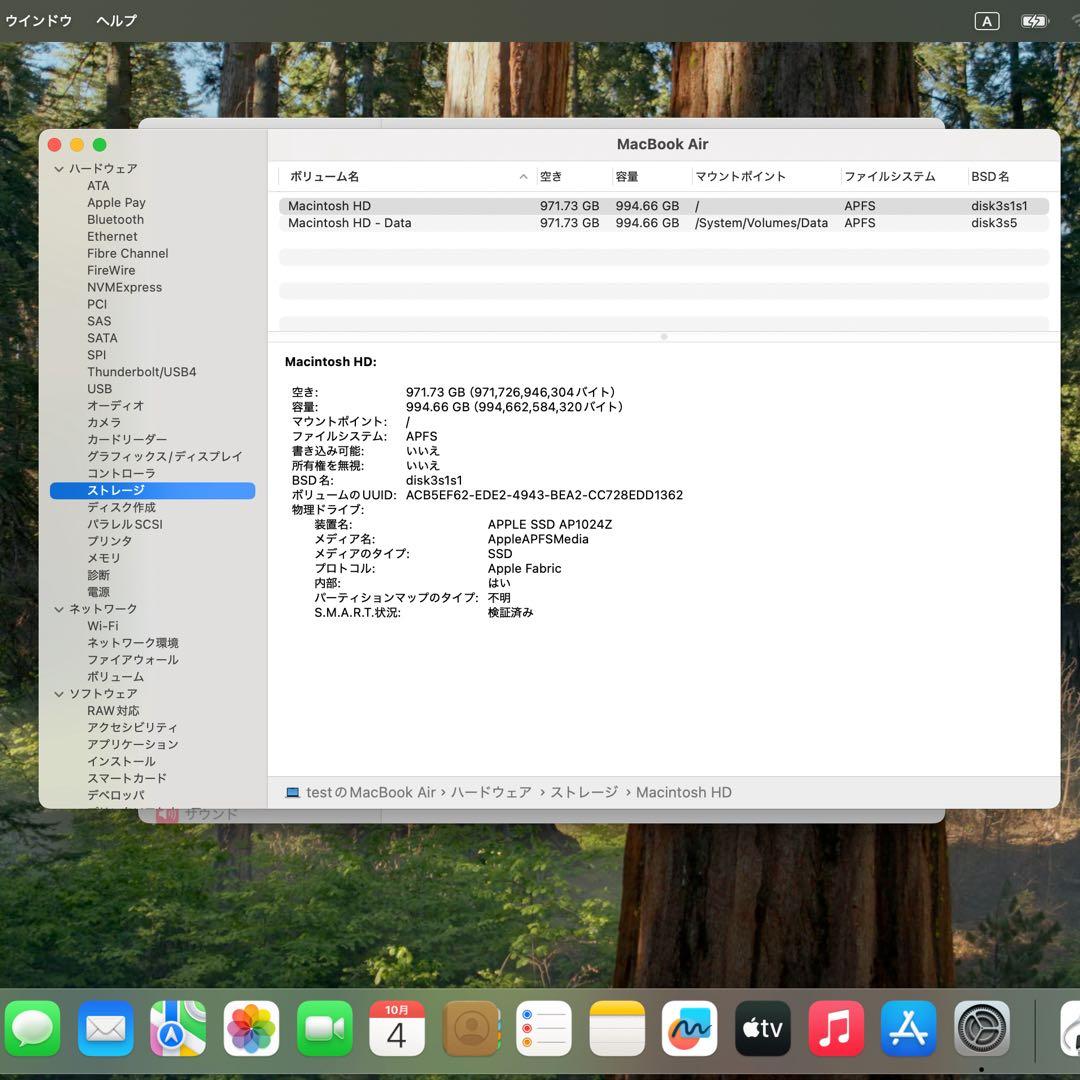Launch System Settings from the Dock

coord(981,1028)
